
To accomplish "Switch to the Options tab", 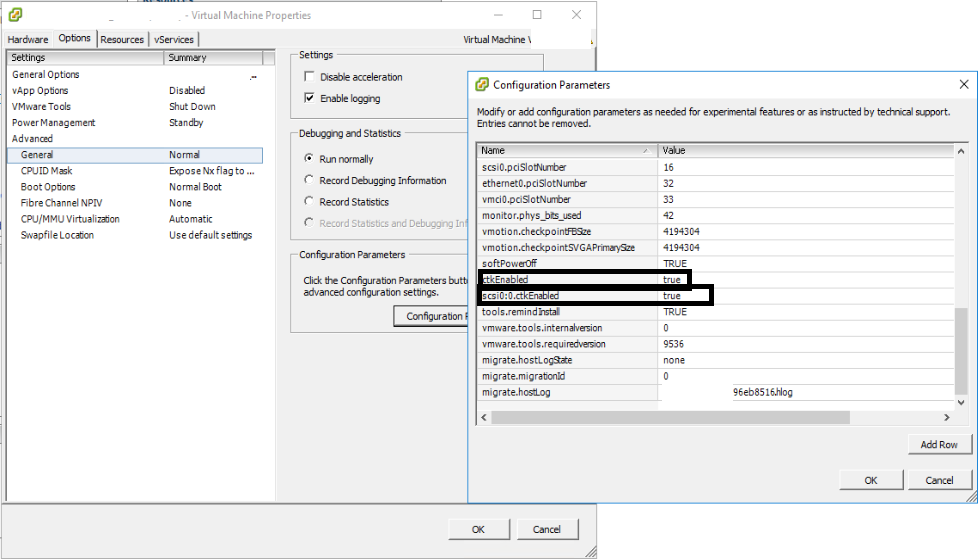I will (75, 38).
